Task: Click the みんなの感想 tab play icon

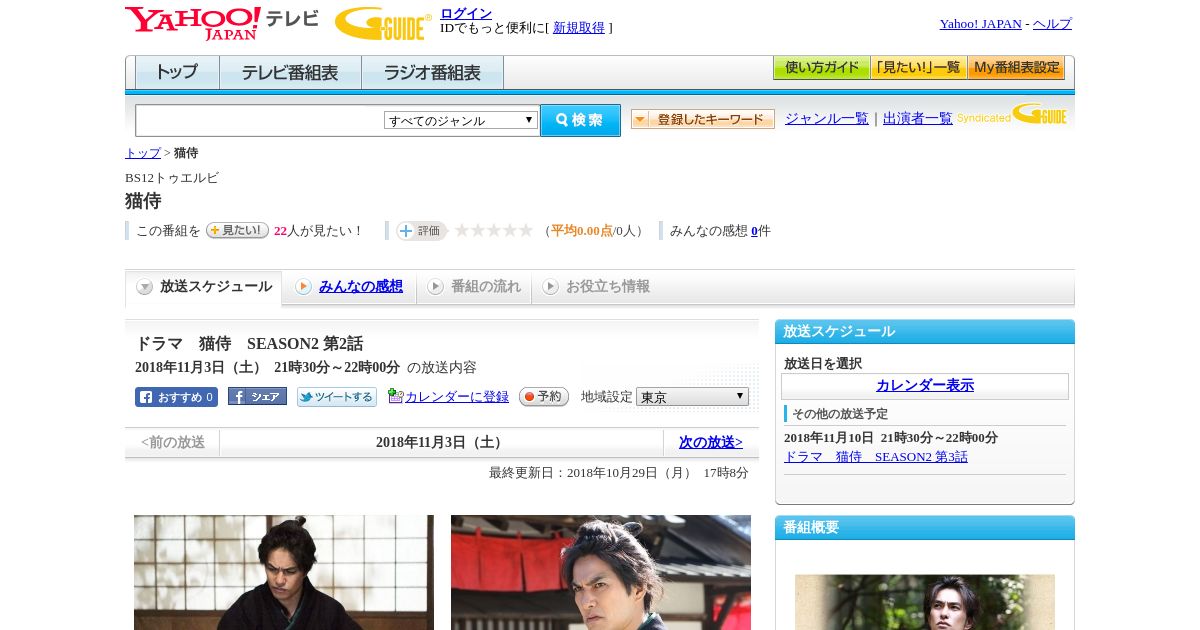Action: click(303, 287)
